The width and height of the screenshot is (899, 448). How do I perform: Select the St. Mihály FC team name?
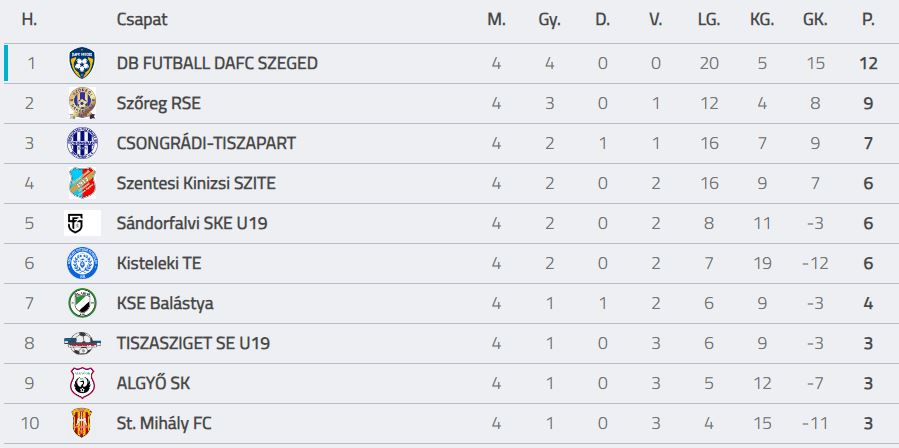(164, 423)
